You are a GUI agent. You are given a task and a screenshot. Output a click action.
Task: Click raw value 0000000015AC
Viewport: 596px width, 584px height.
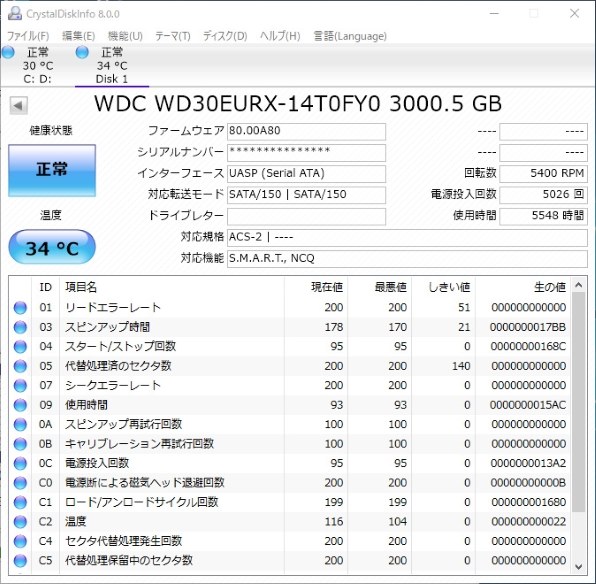tap(528, 405)
